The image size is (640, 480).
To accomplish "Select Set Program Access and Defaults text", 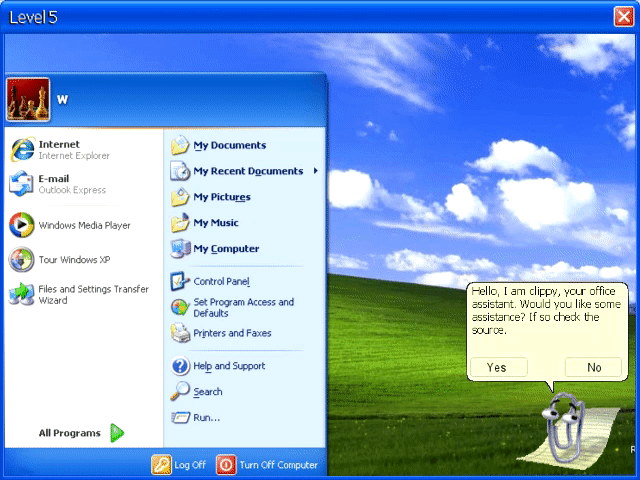I will pyautogui.click(x=244, y=308).
